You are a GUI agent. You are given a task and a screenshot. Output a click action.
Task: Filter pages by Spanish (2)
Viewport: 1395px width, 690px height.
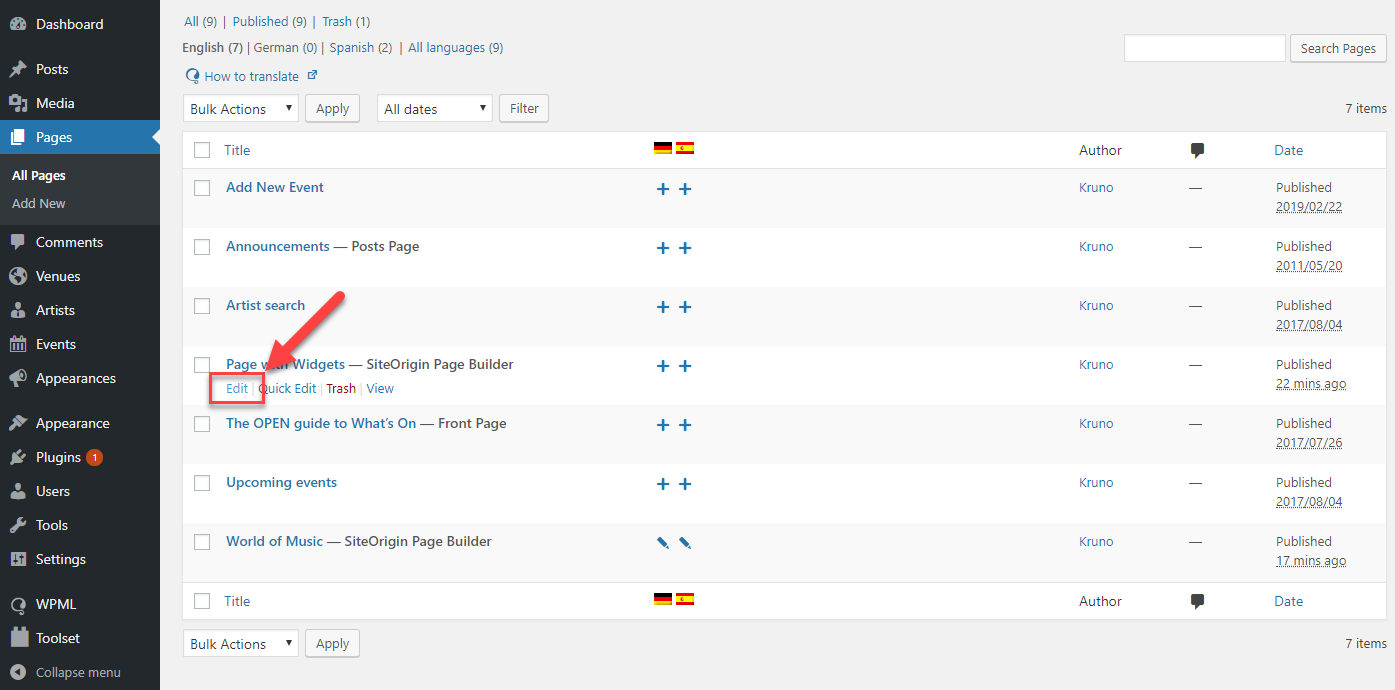click(361, 47)
